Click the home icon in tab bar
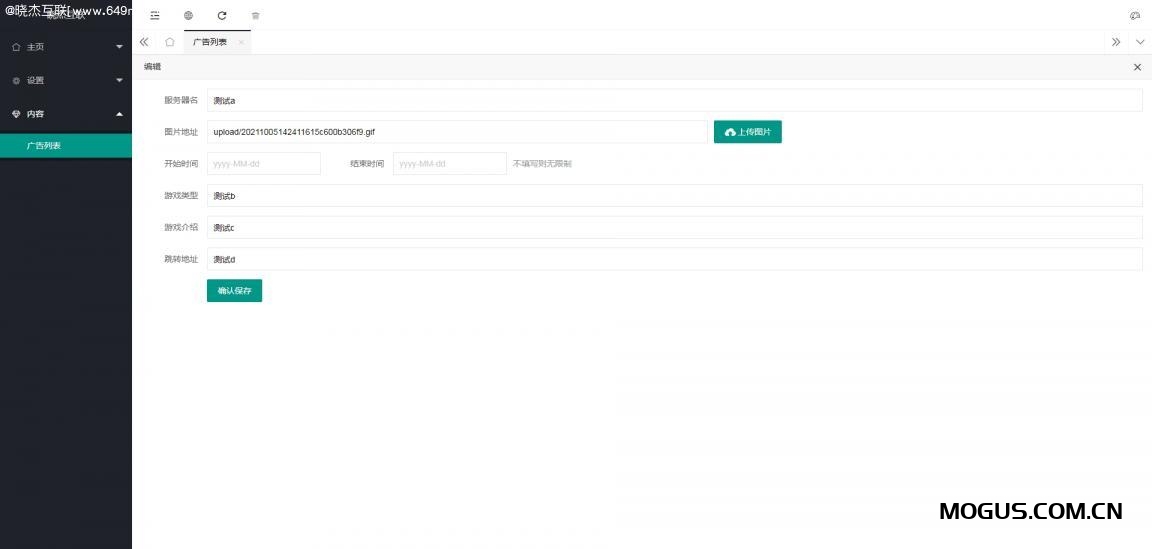This screenshot has width=1152, height=549. 170,42
